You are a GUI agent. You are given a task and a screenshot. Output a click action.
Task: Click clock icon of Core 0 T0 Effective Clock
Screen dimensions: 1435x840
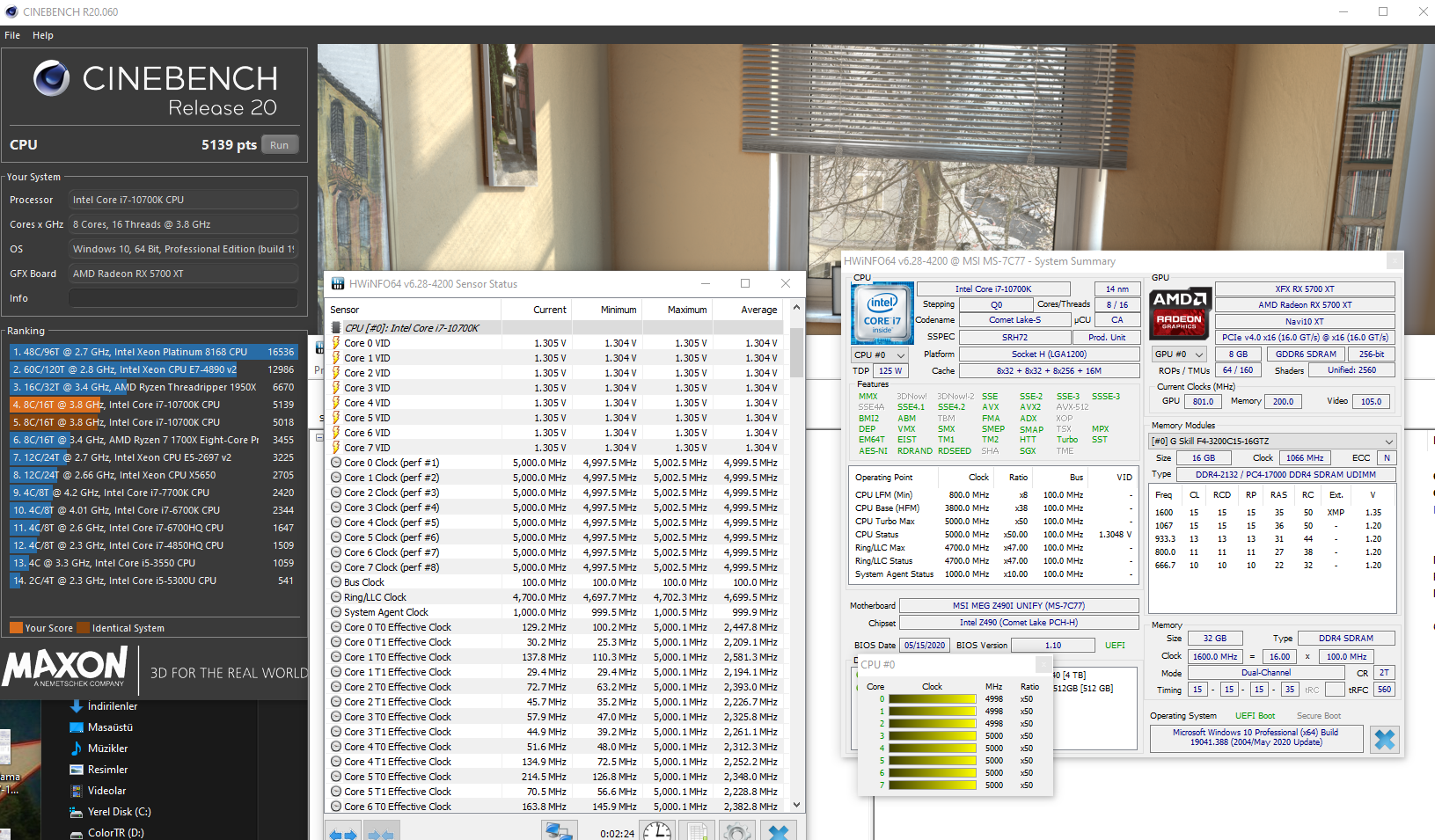coord(336,627)
